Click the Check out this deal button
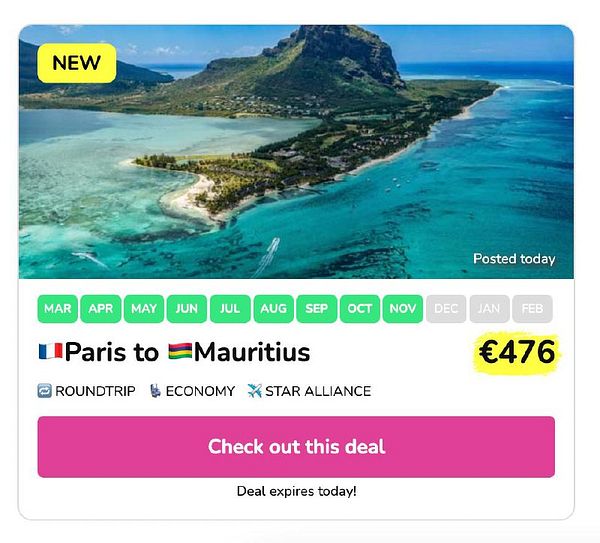 [x=296, y=447]
